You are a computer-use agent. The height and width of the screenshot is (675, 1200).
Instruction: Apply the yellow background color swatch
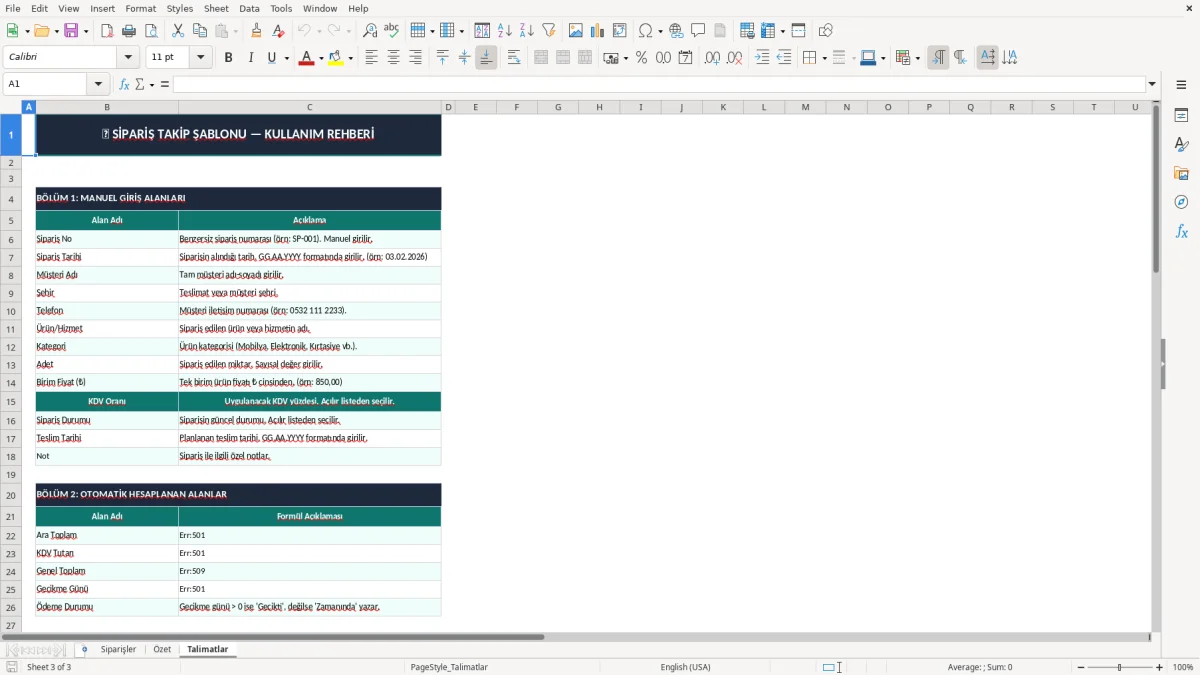point(336,58)
